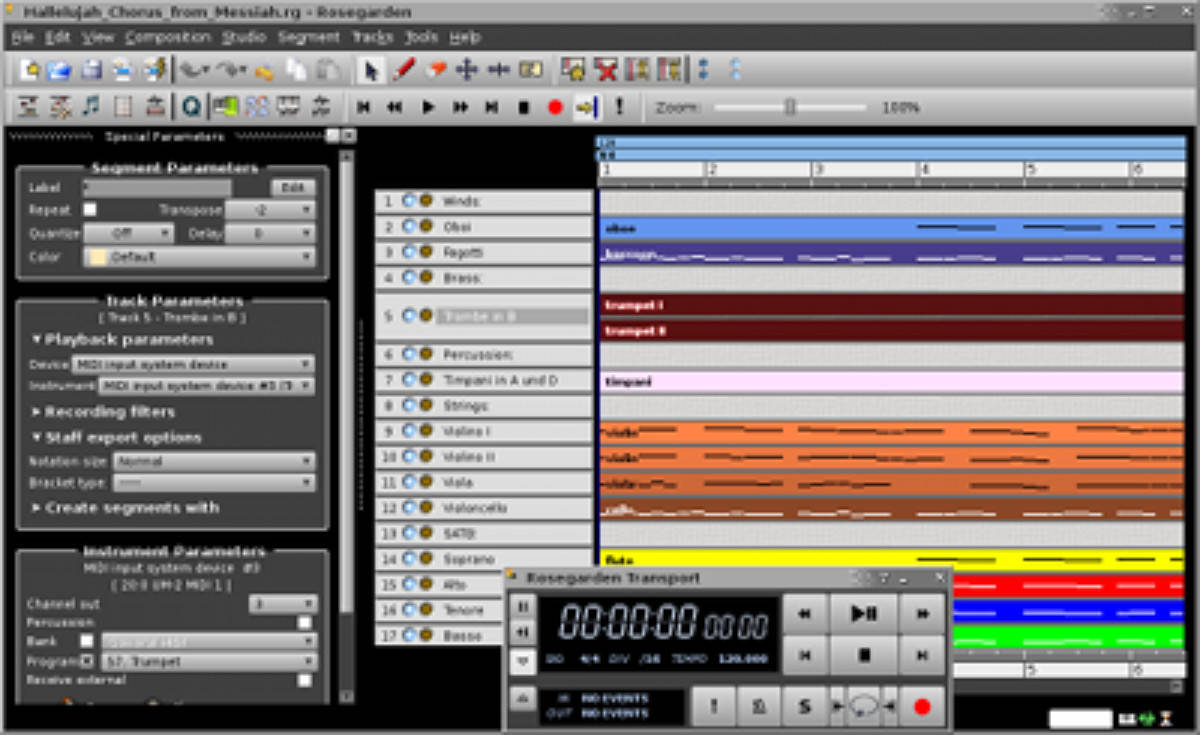This screenshot has width=1200, height=735.
Task: Toggle mute LED on Soprano track
Action: click(x=409, y=559)
